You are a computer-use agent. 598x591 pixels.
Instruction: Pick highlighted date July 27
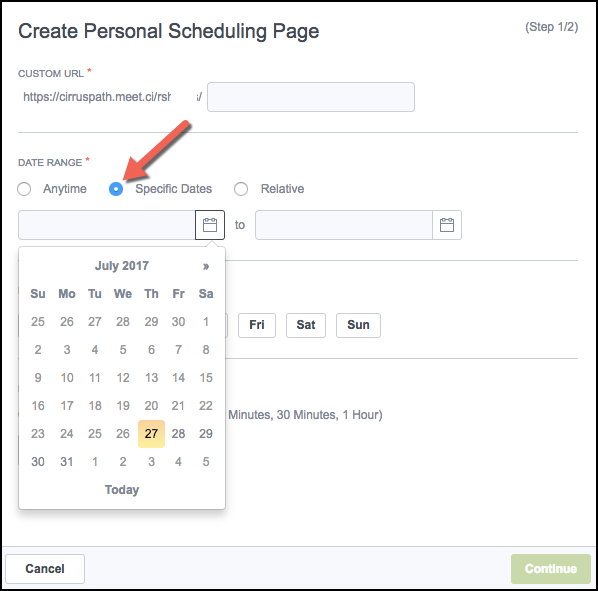point(151,434)
